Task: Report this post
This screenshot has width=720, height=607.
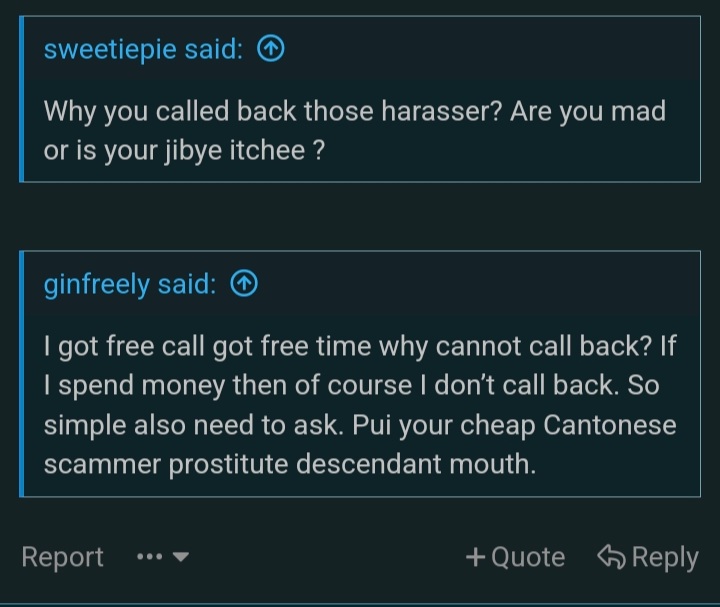Action: point(62,557)
